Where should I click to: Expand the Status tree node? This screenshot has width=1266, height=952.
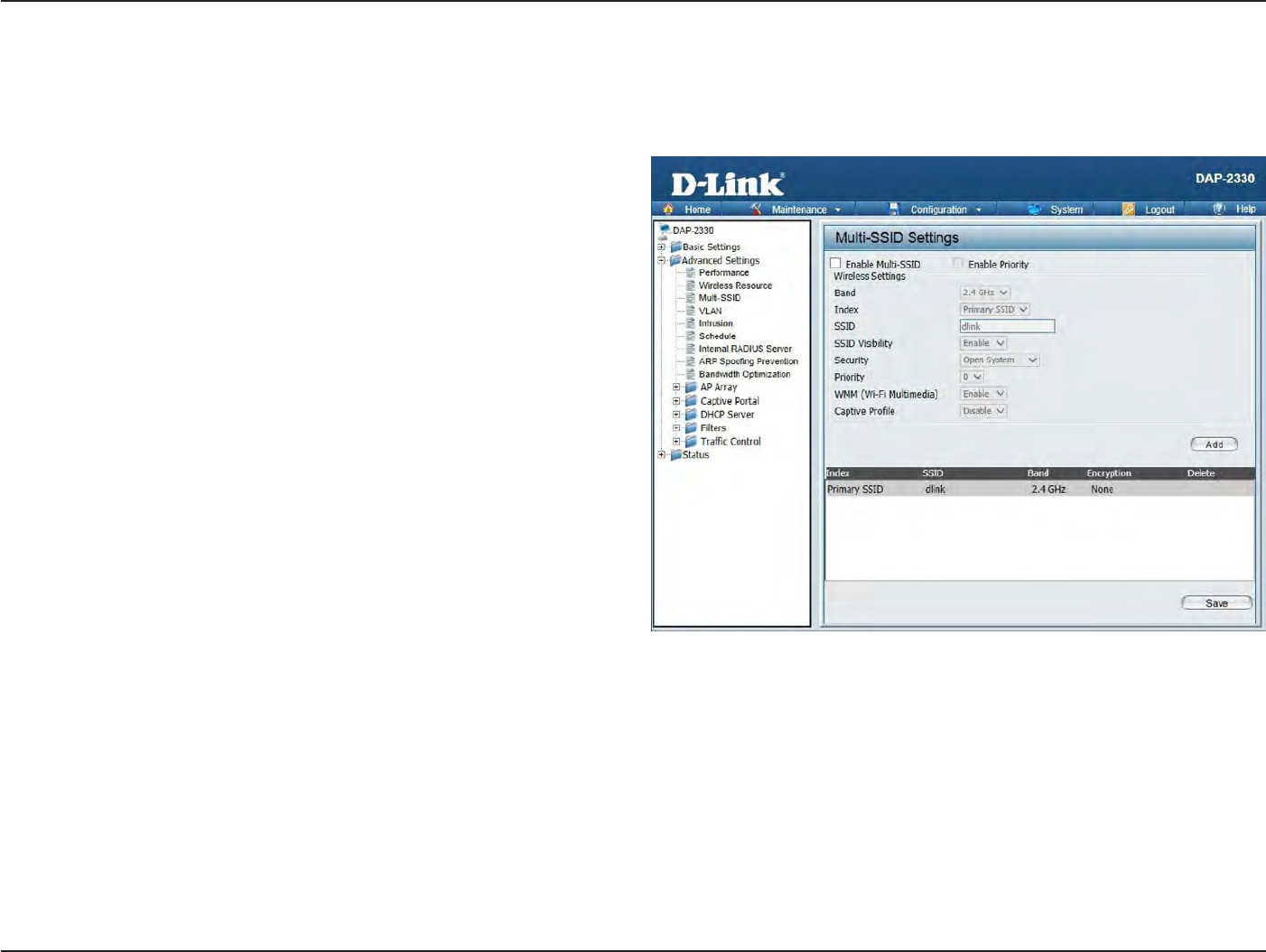(662, 455)
